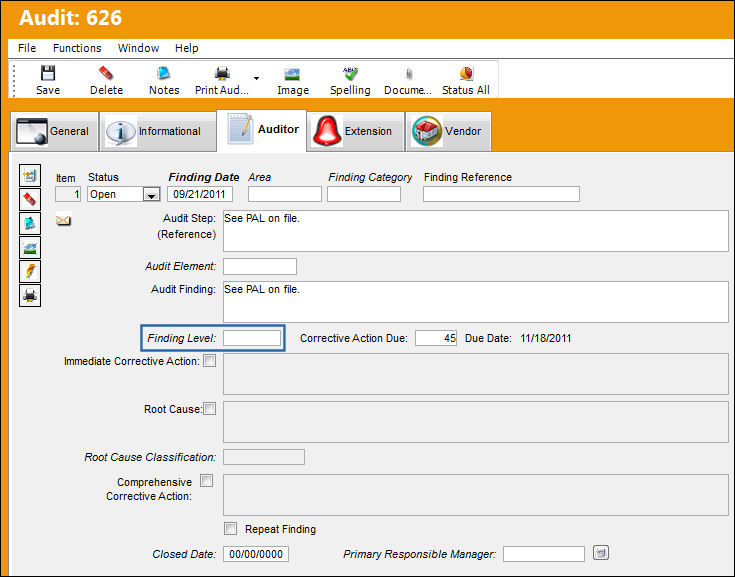Click the Audit: 626 title text
735x577 pixels.
click(x=70, y=18)
